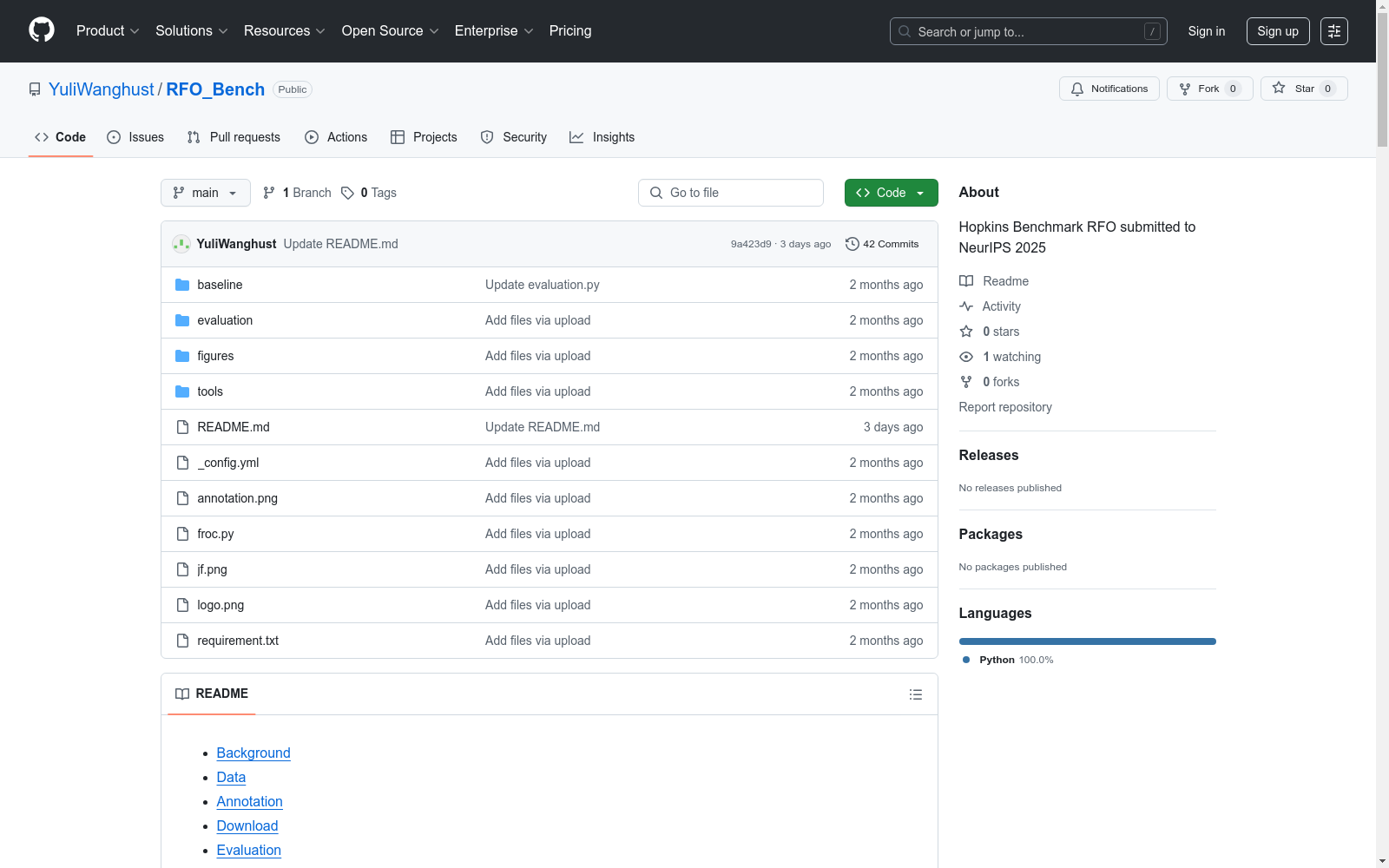Click the pulse icon beside Activity
This screenshot has width=1389, height=868.
point(966,306)
